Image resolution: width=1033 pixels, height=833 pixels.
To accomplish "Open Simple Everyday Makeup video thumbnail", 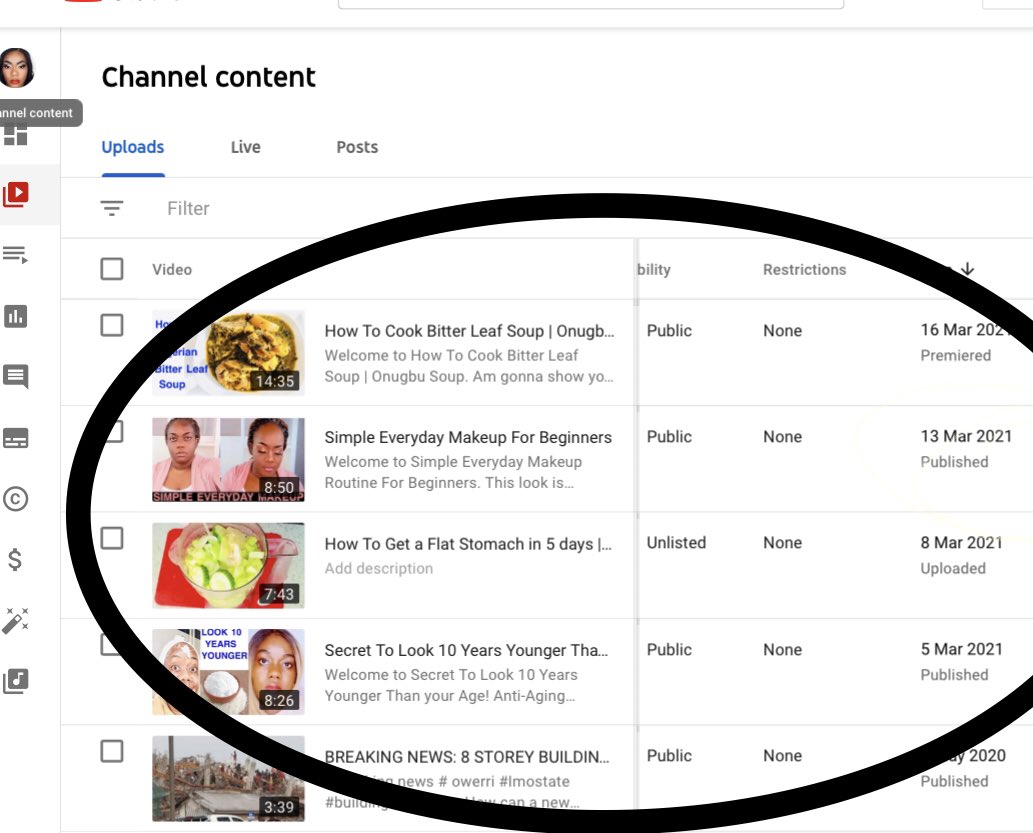I will [228, 459].
